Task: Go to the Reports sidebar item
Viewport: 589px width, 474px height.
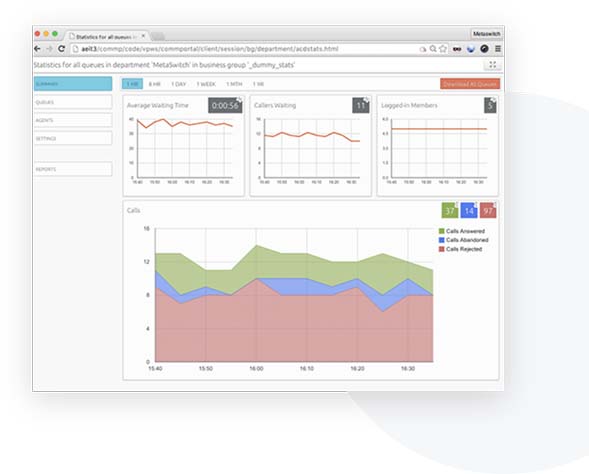Action: point(73,169)
